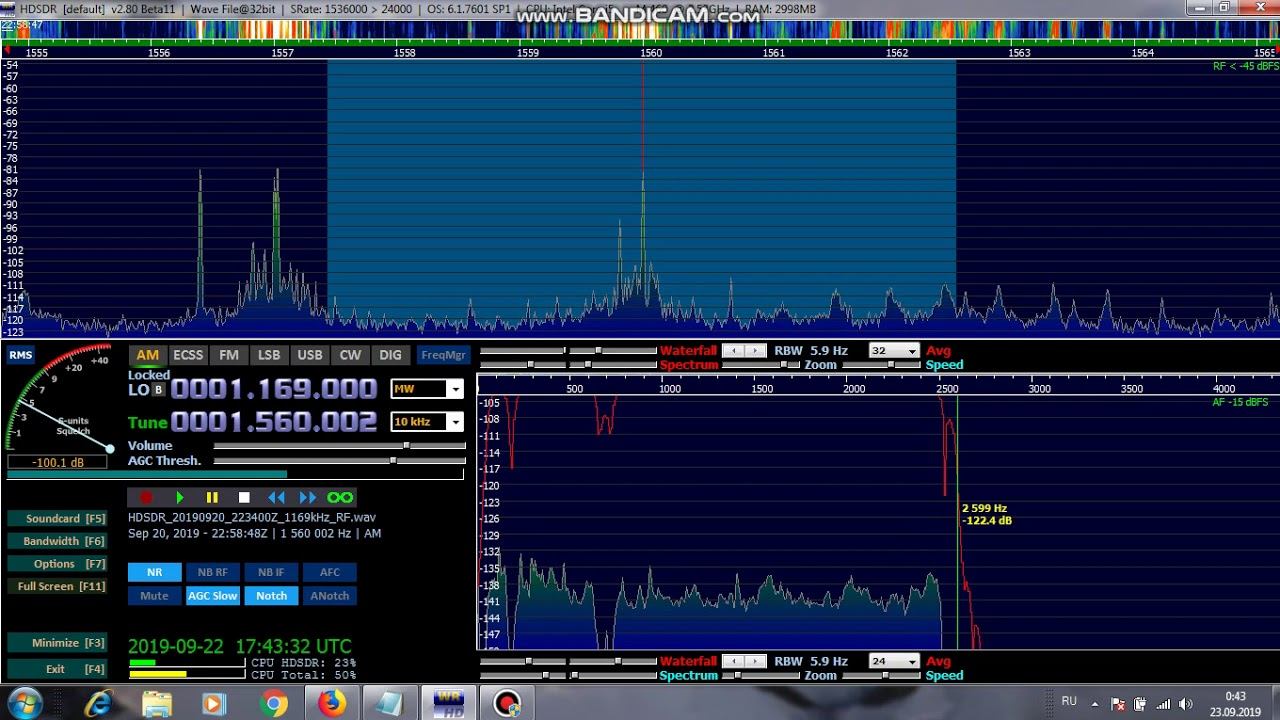Screen dimensions: 1280x720
Task: Toggle AGC Slow setting
Action: 212,596
